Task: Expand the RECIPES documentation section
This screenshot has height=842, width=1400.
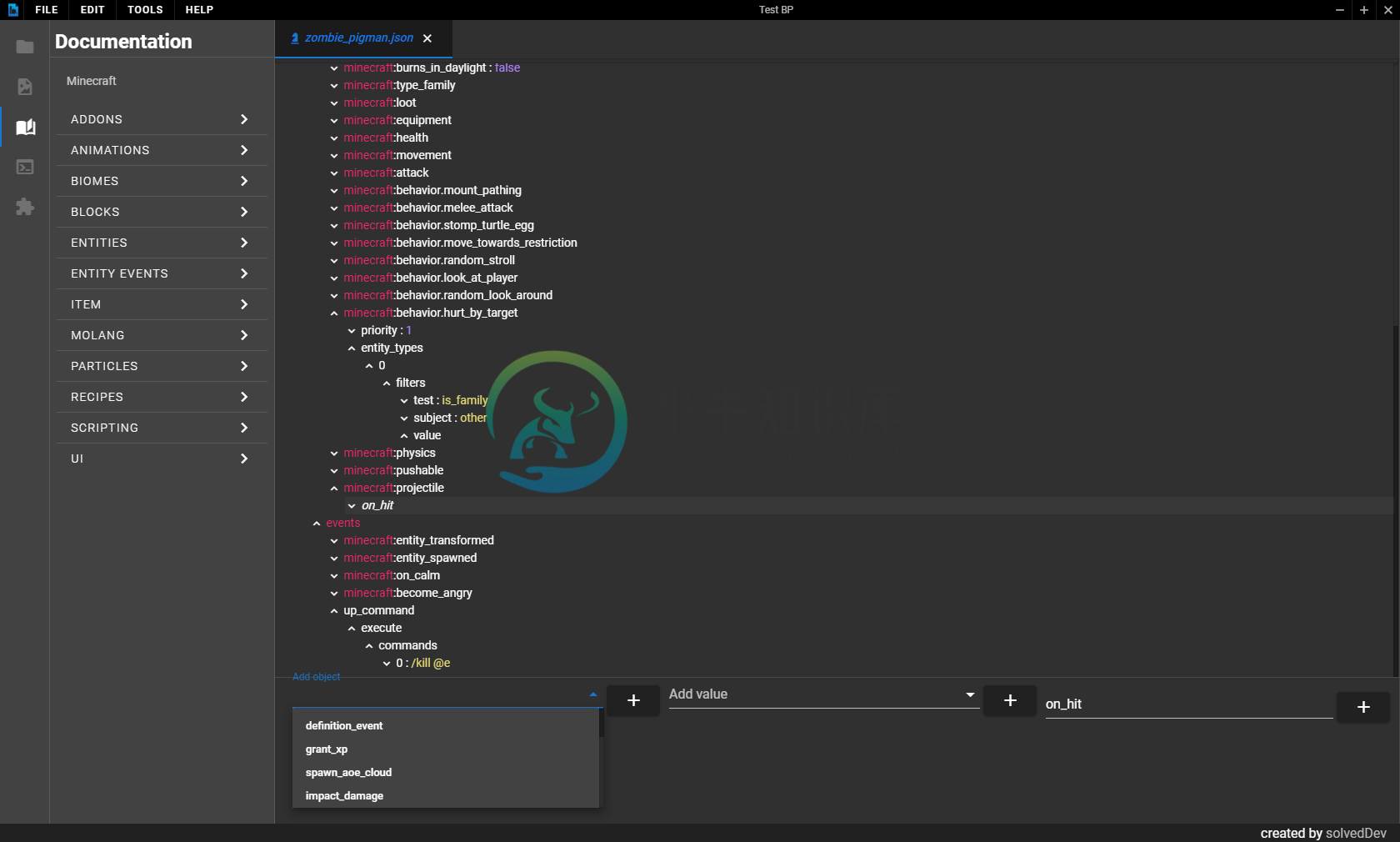Action: (x=162, y=397)
